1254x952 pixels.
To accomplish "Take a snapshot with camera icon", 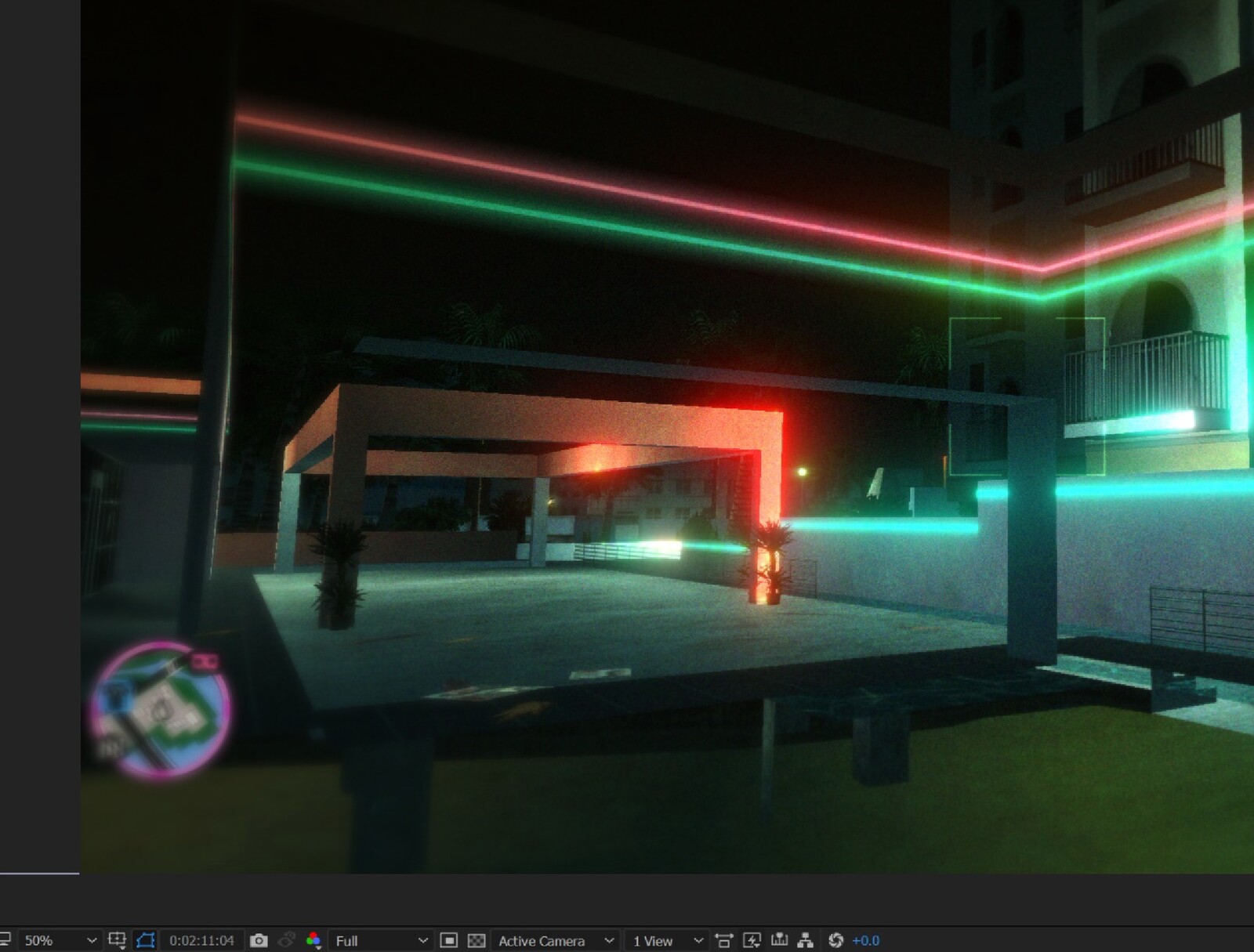I will pos(259,940).
